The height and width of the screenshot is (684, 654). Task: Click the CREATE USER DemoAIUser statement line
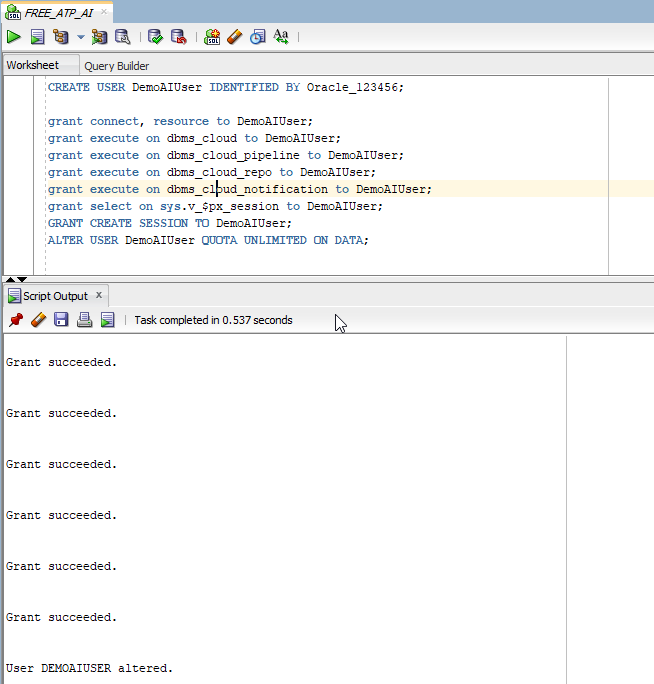[x=226, y=87]
